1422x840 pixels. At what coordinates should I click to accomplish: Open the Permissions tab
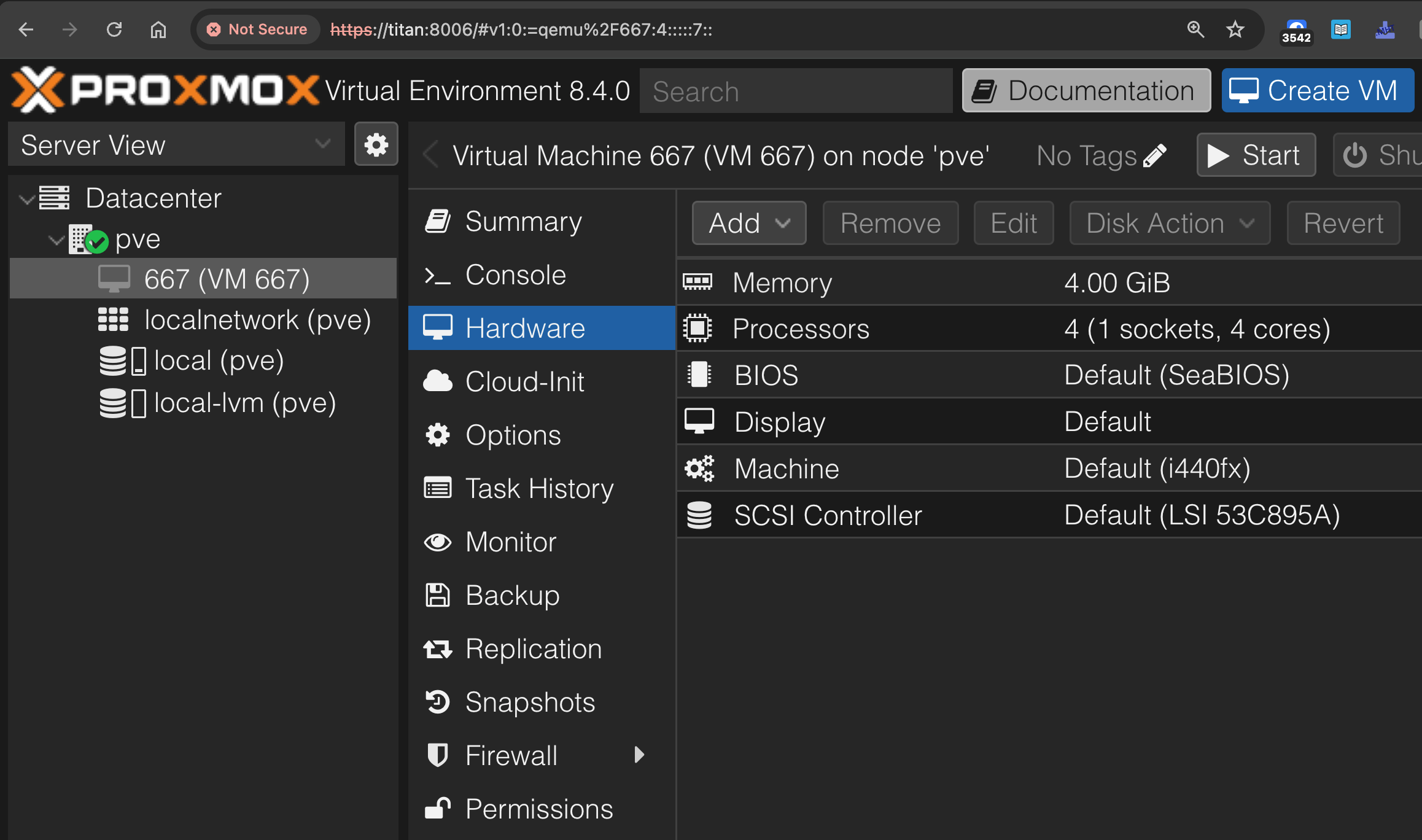pos(542,809)
